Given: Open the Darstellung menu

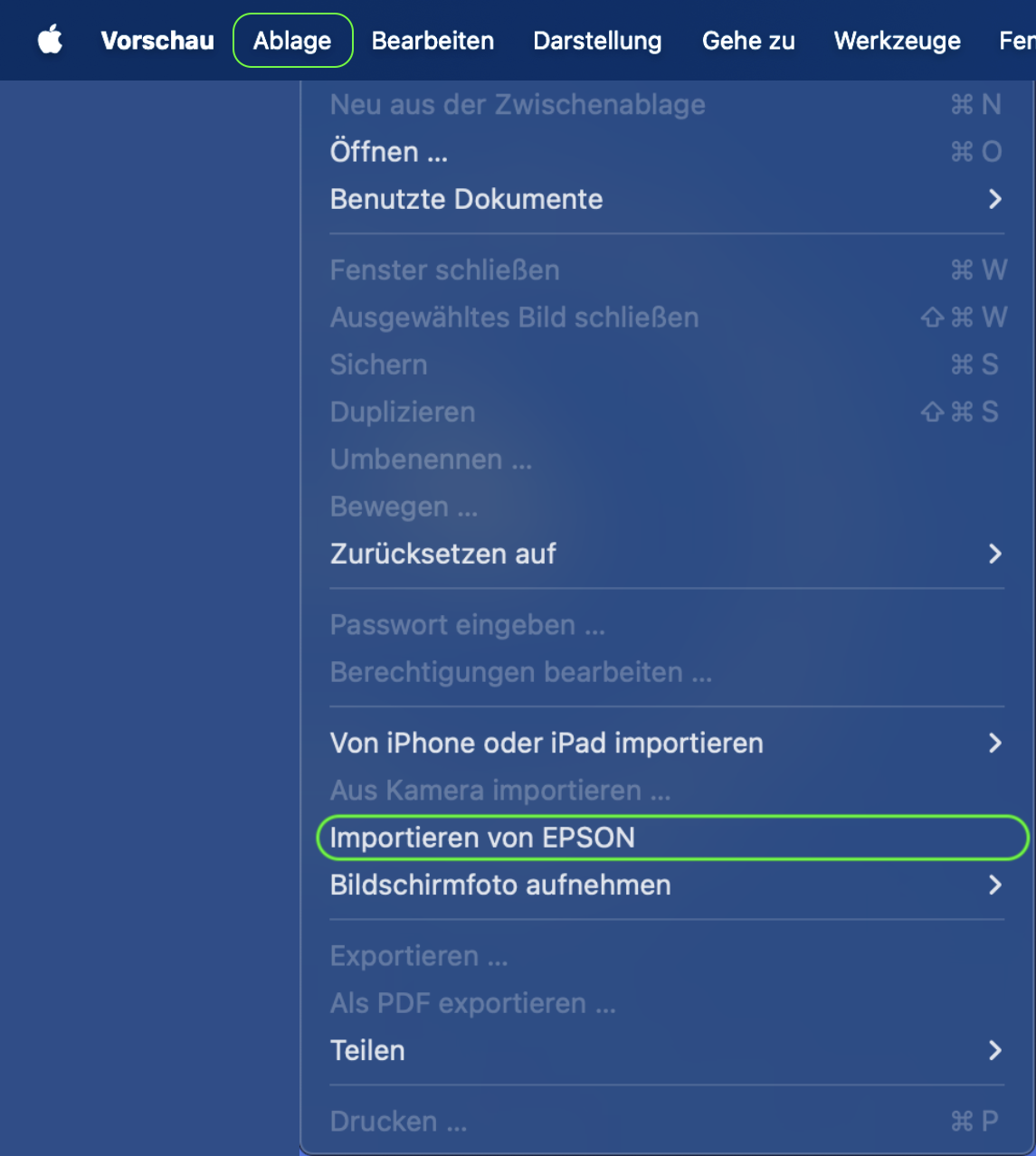Looking at the screenshot, I should [597, 41].
